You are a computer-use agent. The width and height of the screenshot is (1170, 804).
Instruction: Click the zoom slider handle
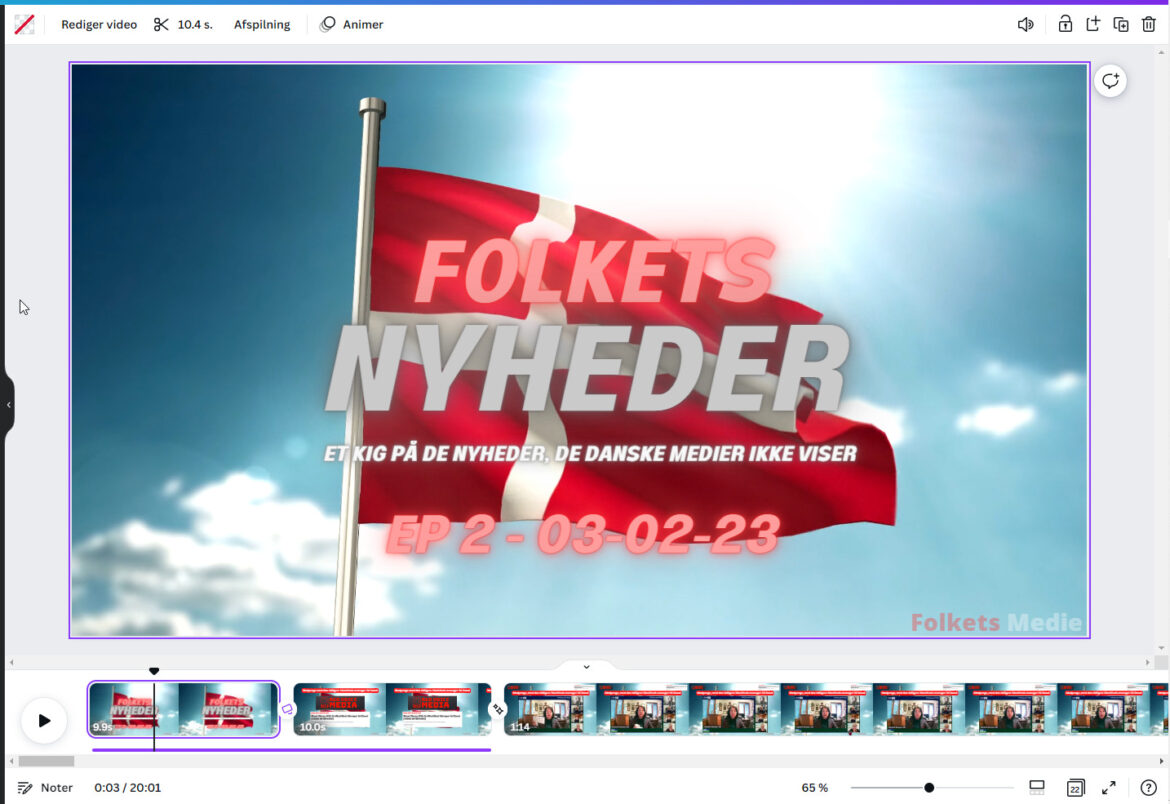tap(929, 788)
